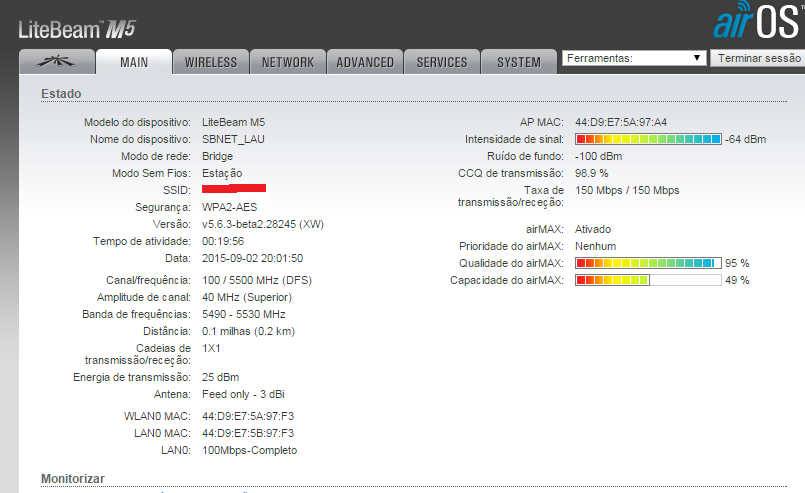The width and height of the screenshot is (805, 493).
Task: Select antenna value Feed only - 3 dBi
Action: pos(243,394)
